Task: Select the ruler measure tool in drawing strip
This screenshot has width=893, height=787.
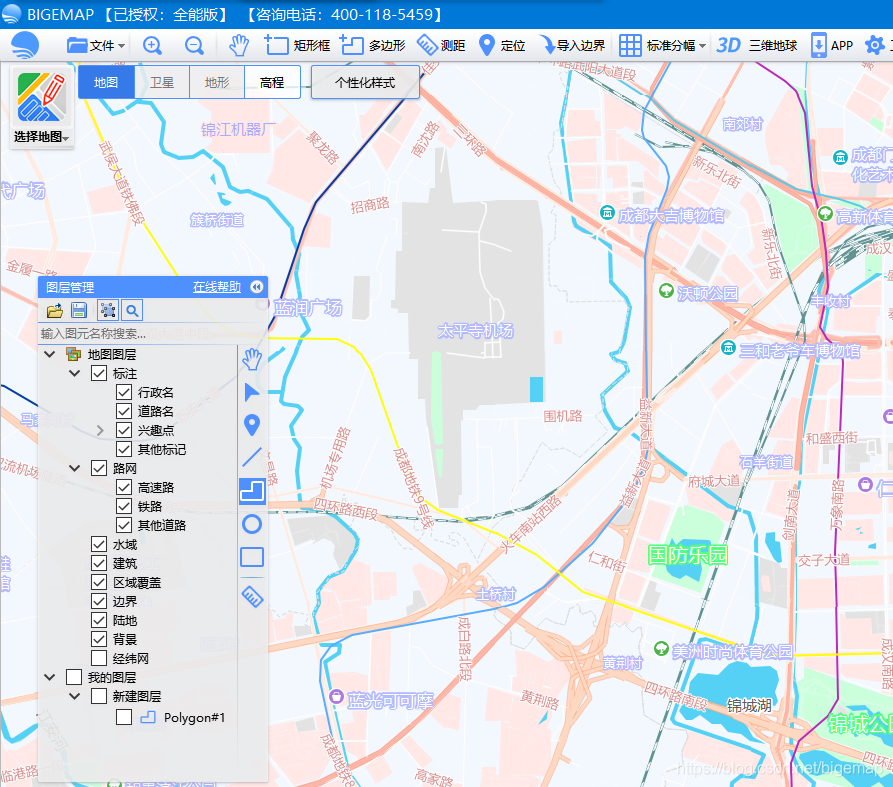Action: point(252,596)
